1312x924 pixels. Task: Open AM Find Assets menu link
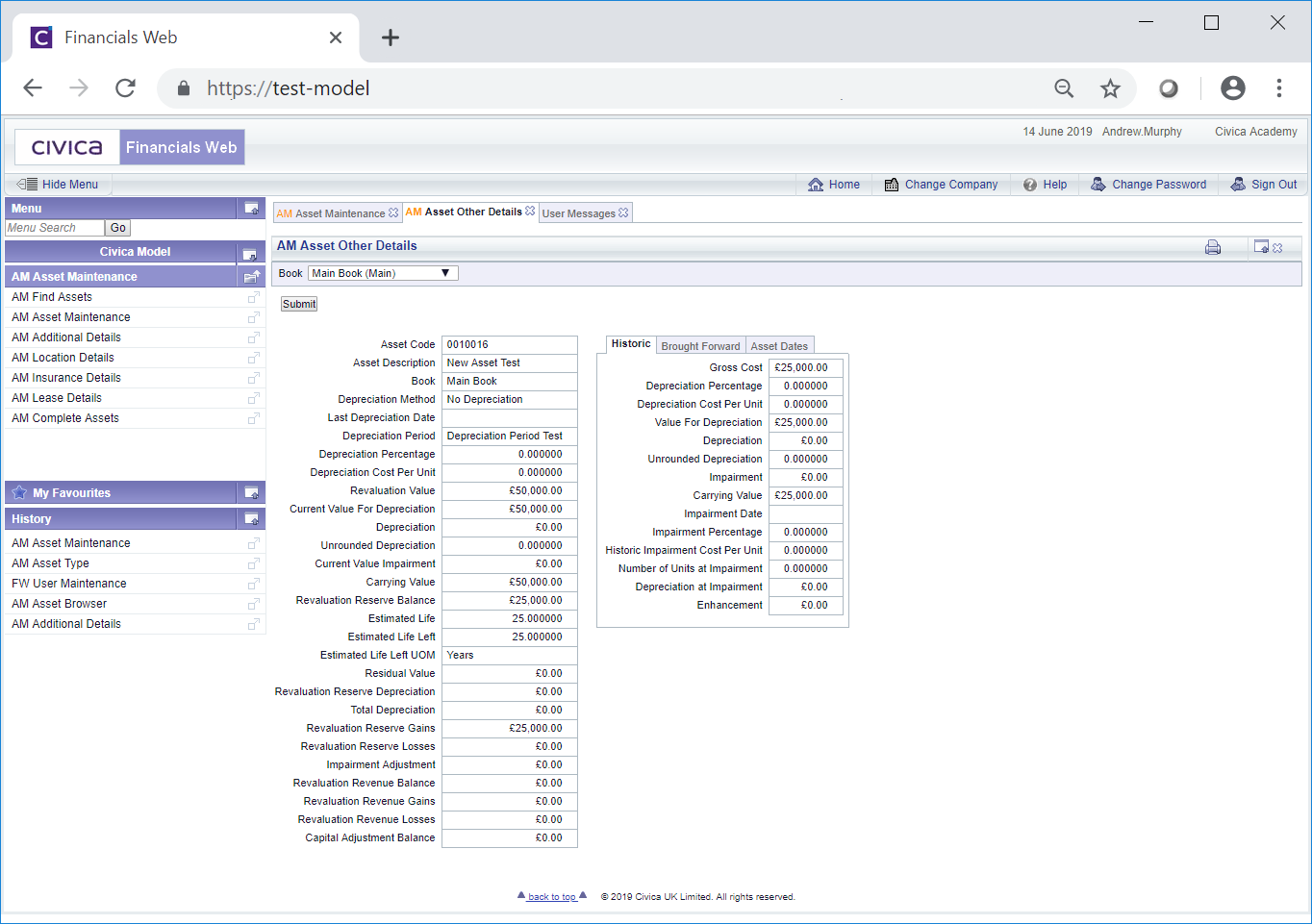tap(52, 297)
